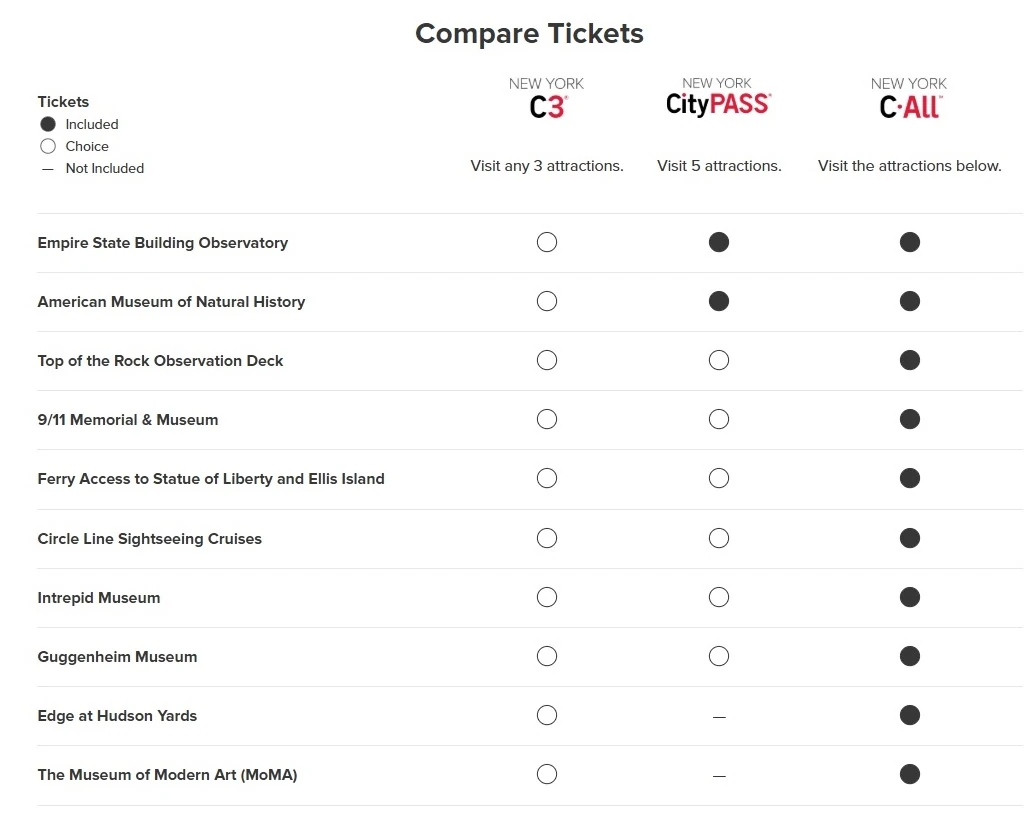Click CityPASS choice circle for 9/11 Memorial & Museum
This screenshot has width=1024, height=830.
[719, 419]
